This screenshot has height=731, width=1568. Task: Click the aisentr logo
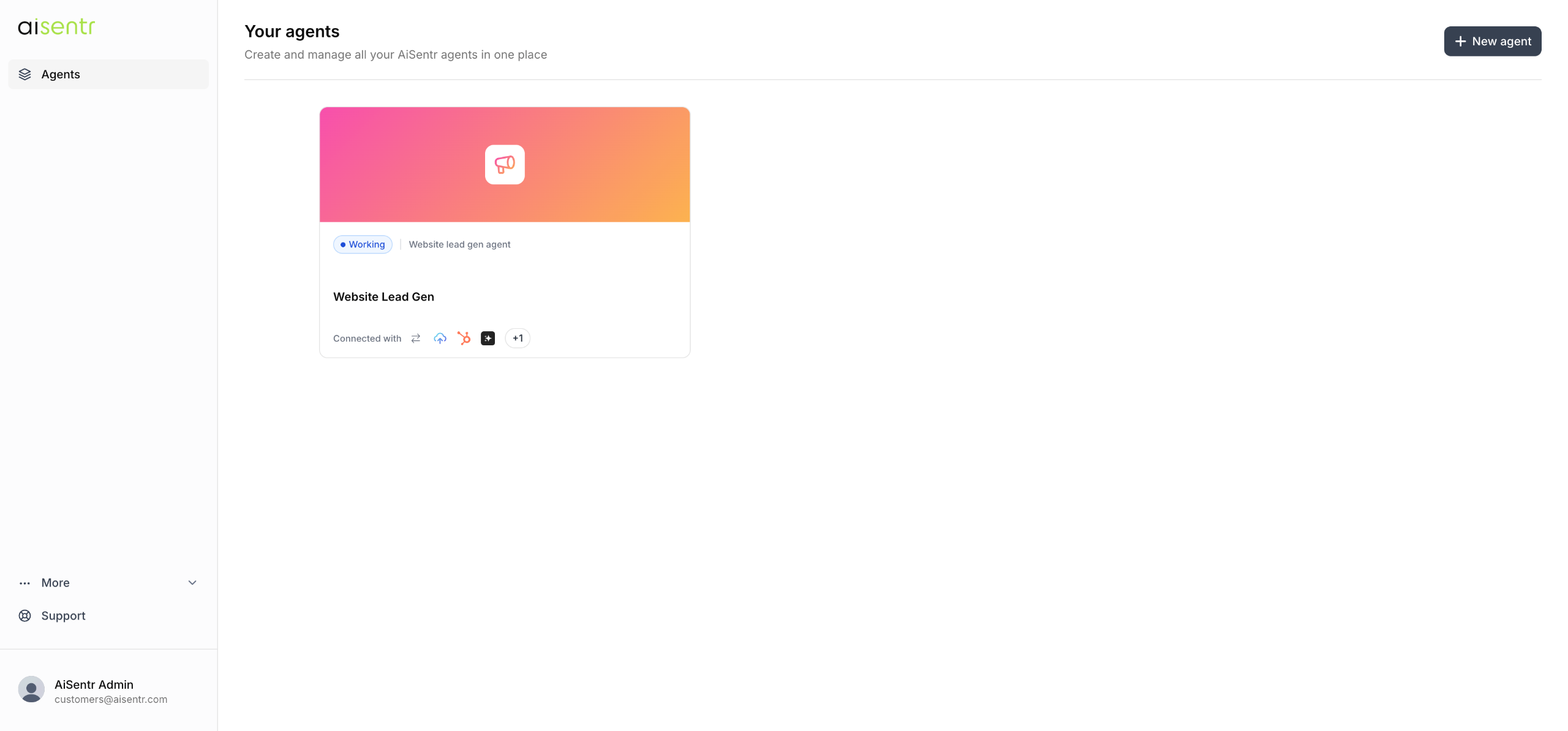tap(56, 26)
